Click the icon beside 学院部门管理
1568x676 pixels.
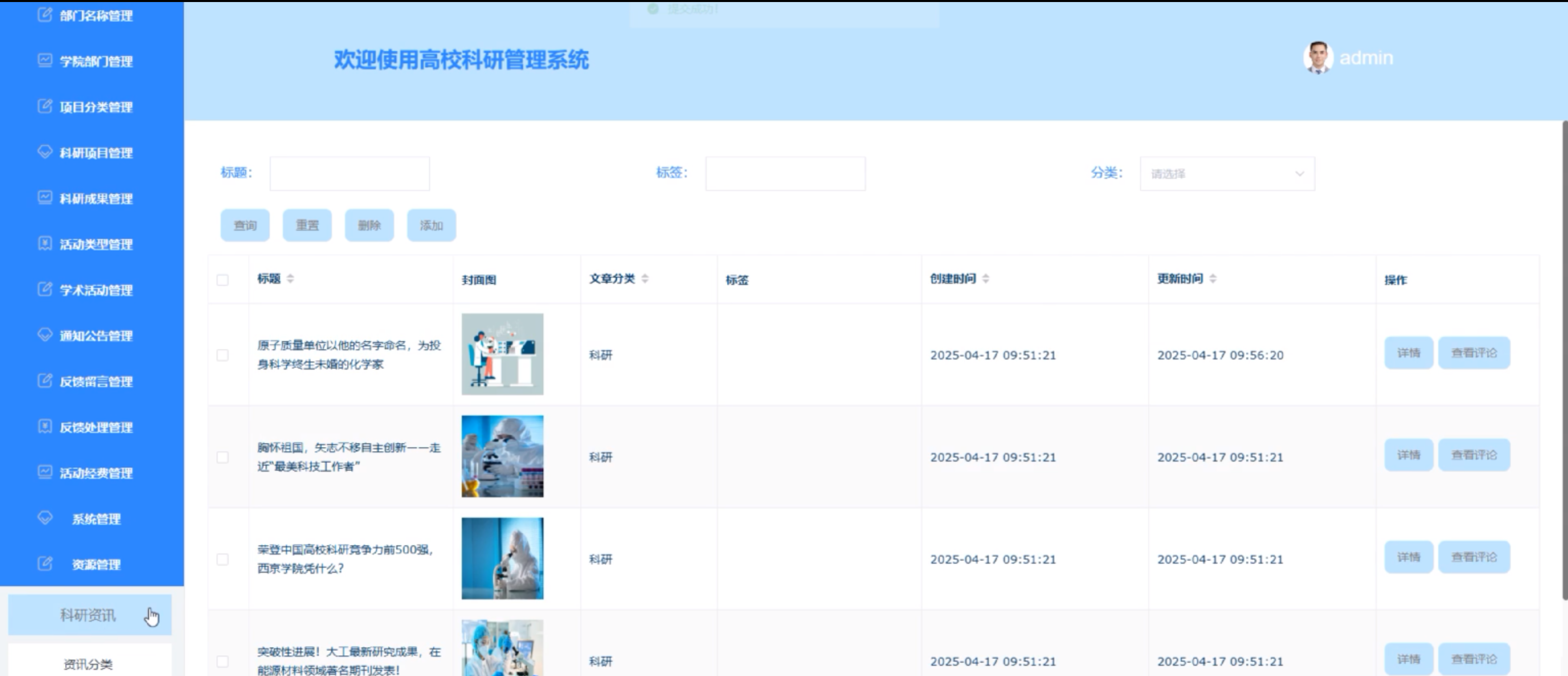(x=45, y=60)
